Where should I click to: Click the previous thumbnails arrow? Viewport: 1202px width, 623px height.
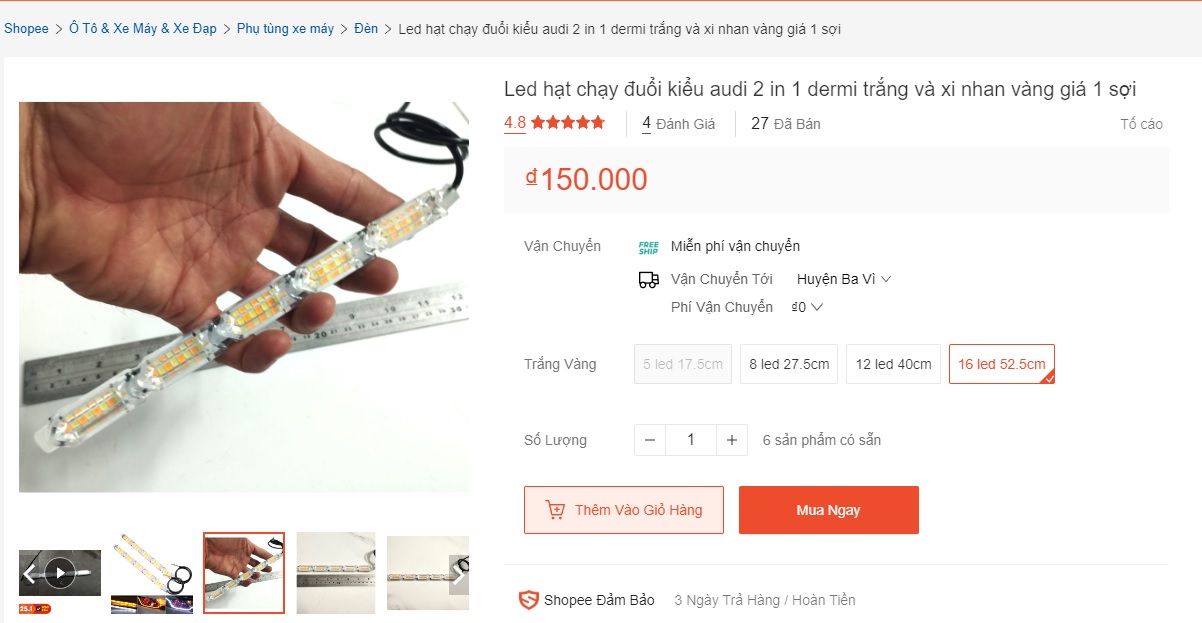point(29,574)
